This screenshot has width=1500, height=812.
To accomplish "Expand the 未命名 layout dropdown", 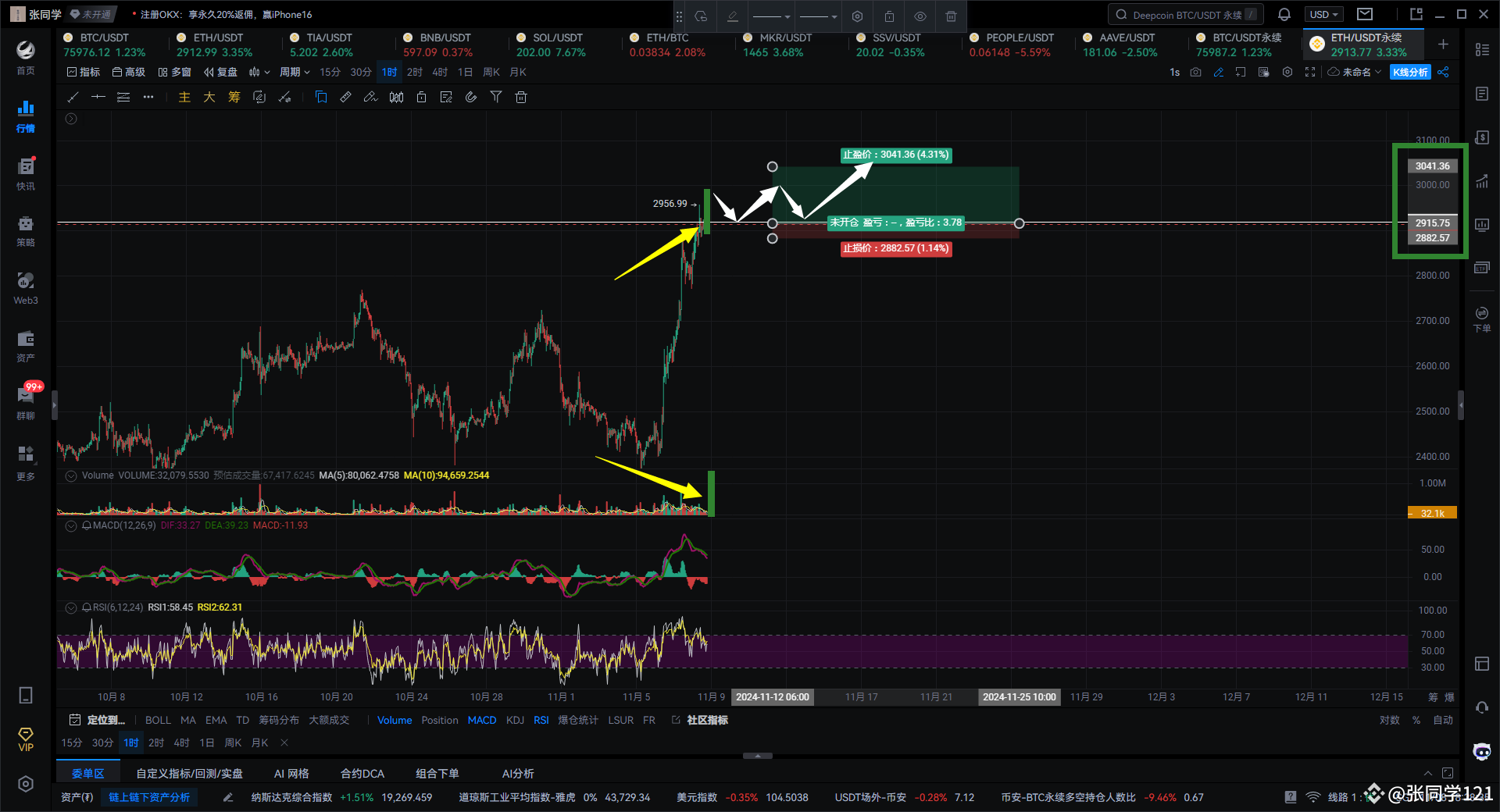I will (1354, 72).
